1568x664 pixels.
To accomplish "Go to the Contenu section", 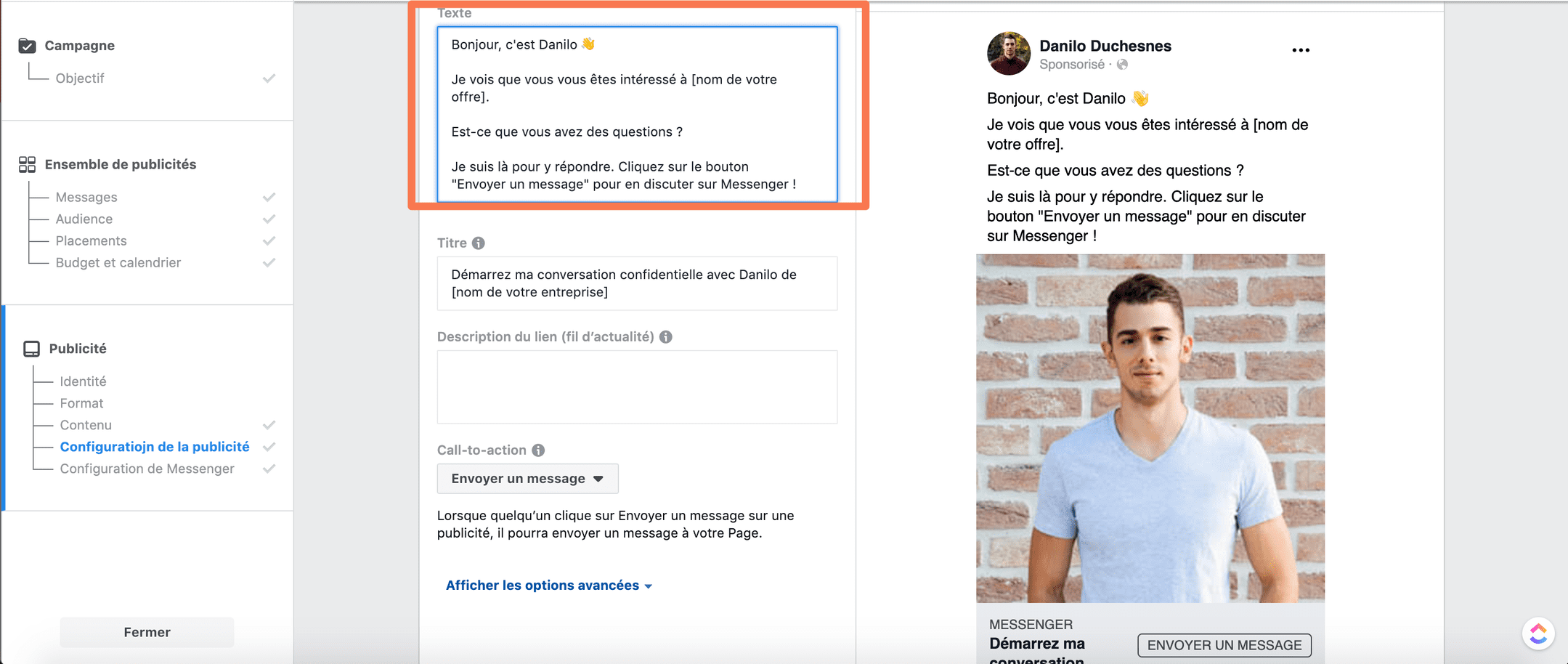I will coord(86,425).
